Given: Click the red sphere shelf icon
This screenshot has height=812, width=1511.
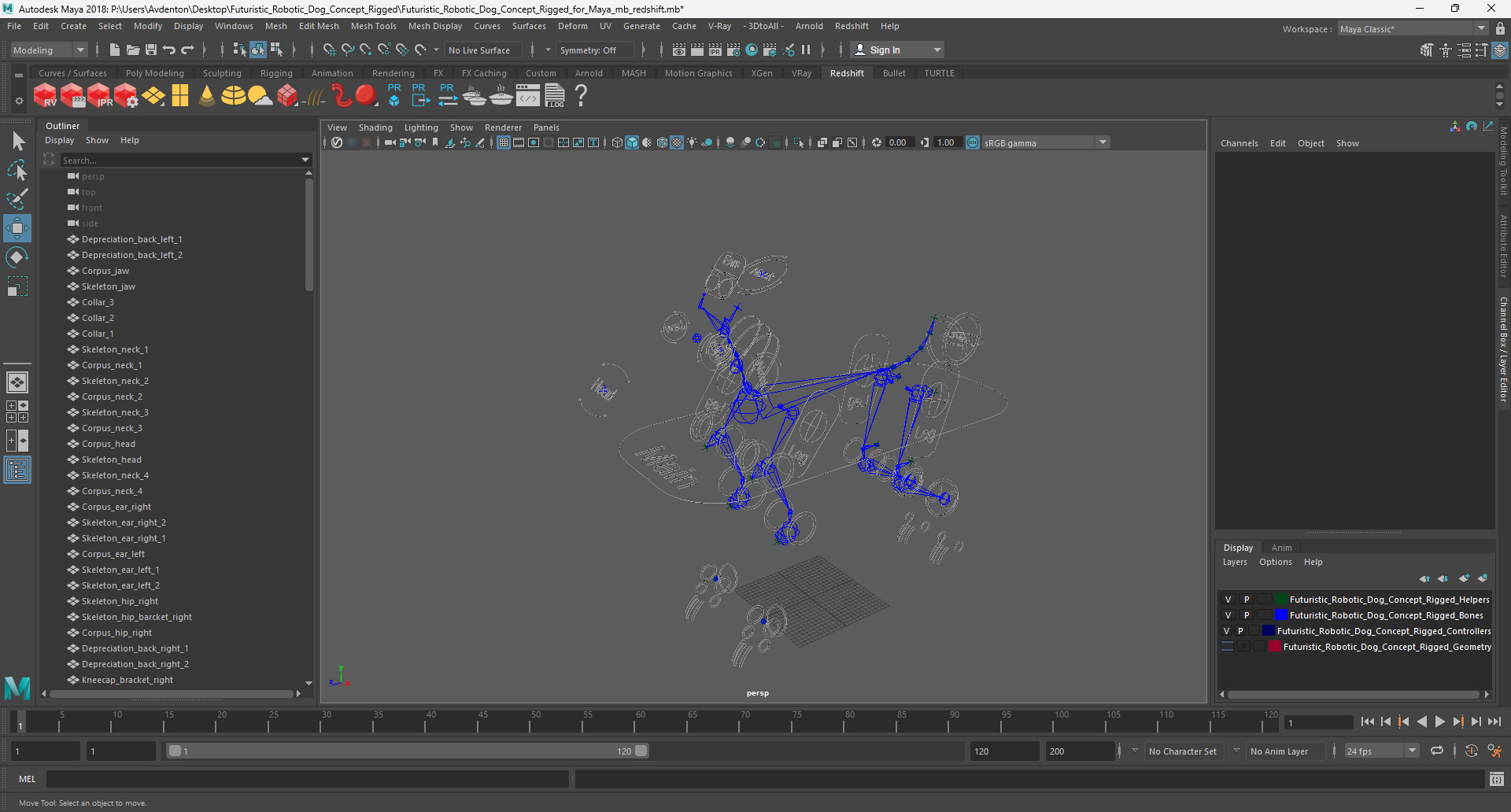Looking at the screenshot, I should click(x=366, y=96).
